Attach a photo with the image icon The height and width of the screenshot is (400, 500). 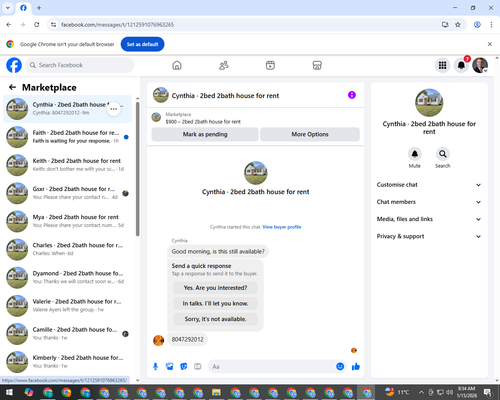(x=170, y=367)
